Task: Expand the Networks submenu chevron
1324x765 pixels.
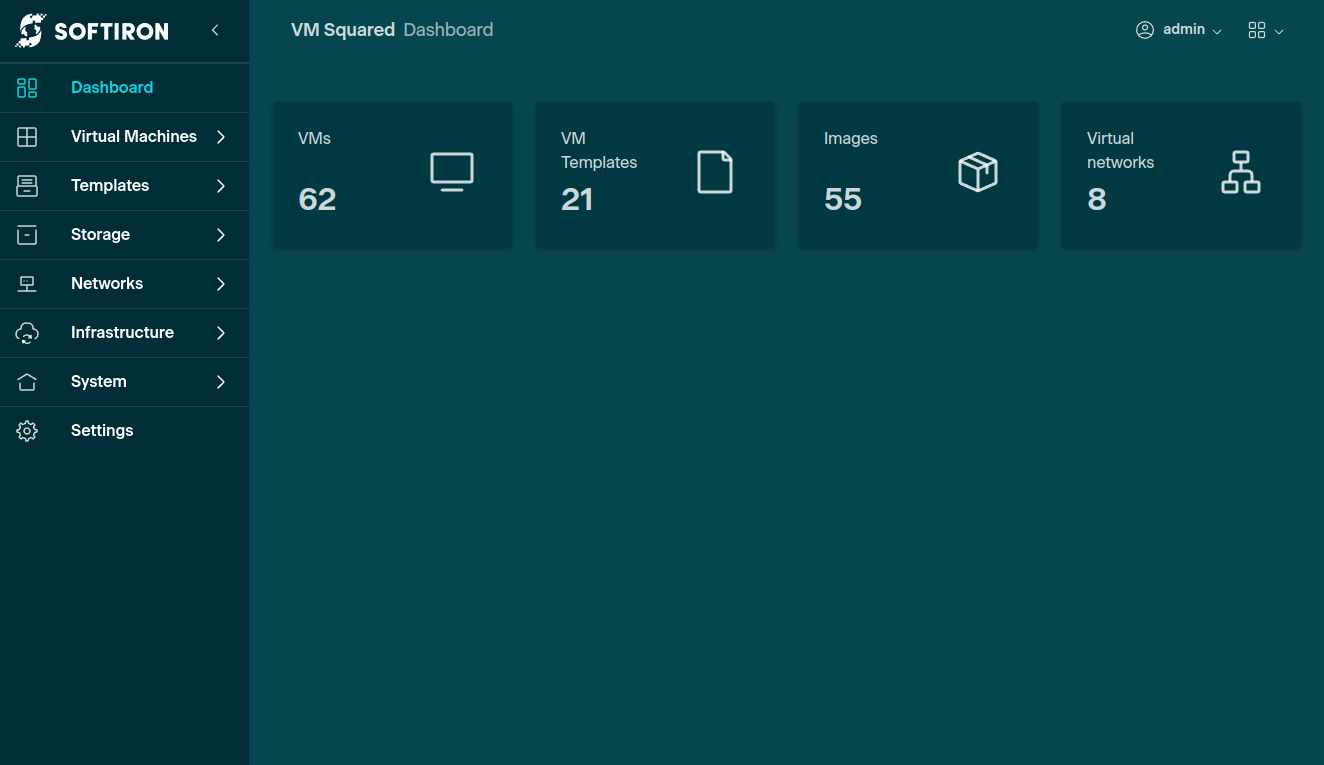Action: [x=221, y=284]
